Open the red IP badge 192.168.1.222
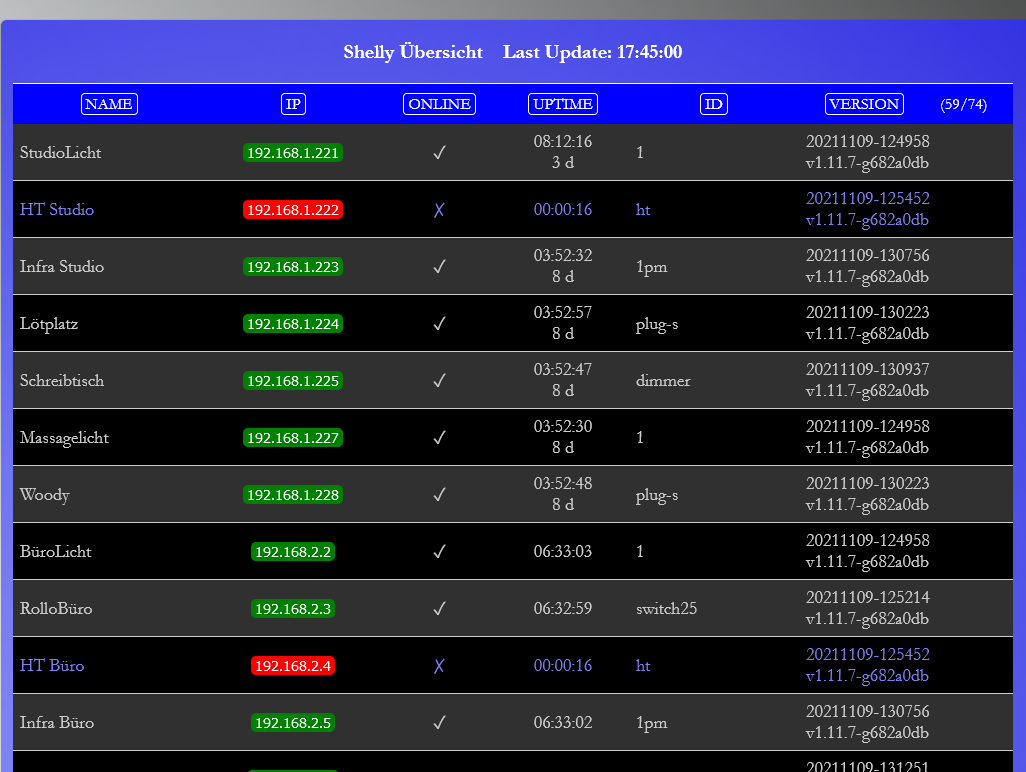Screen dimensions: 1026x772 (x=293, y=210)
